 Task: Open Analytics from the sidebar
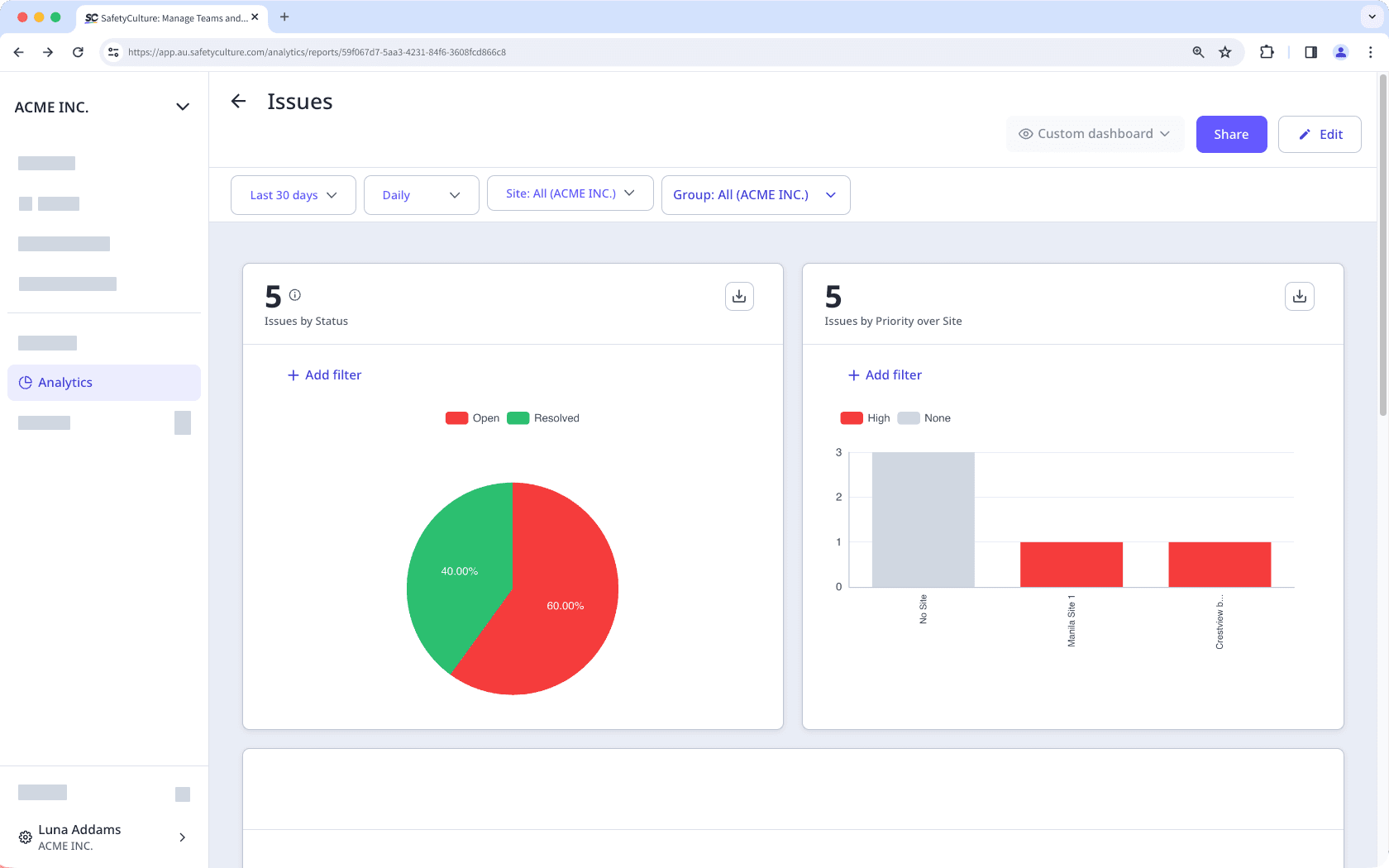(x=65, y=382)
